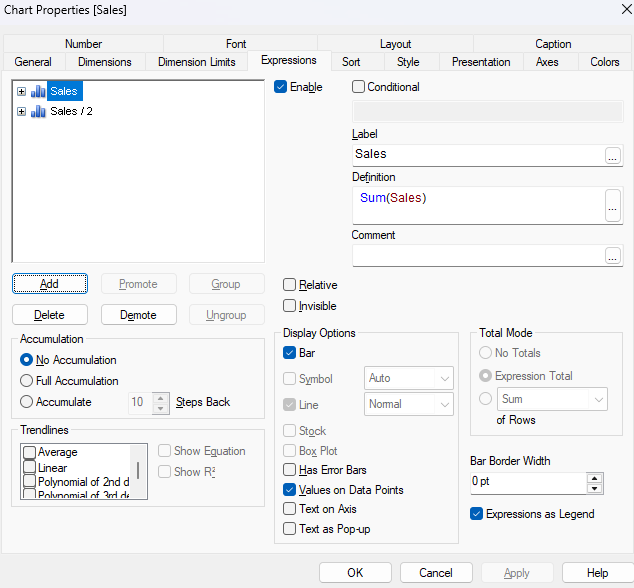Open the Comment editor ellipsis button
634x588 pixels.
tap(613, 256)
